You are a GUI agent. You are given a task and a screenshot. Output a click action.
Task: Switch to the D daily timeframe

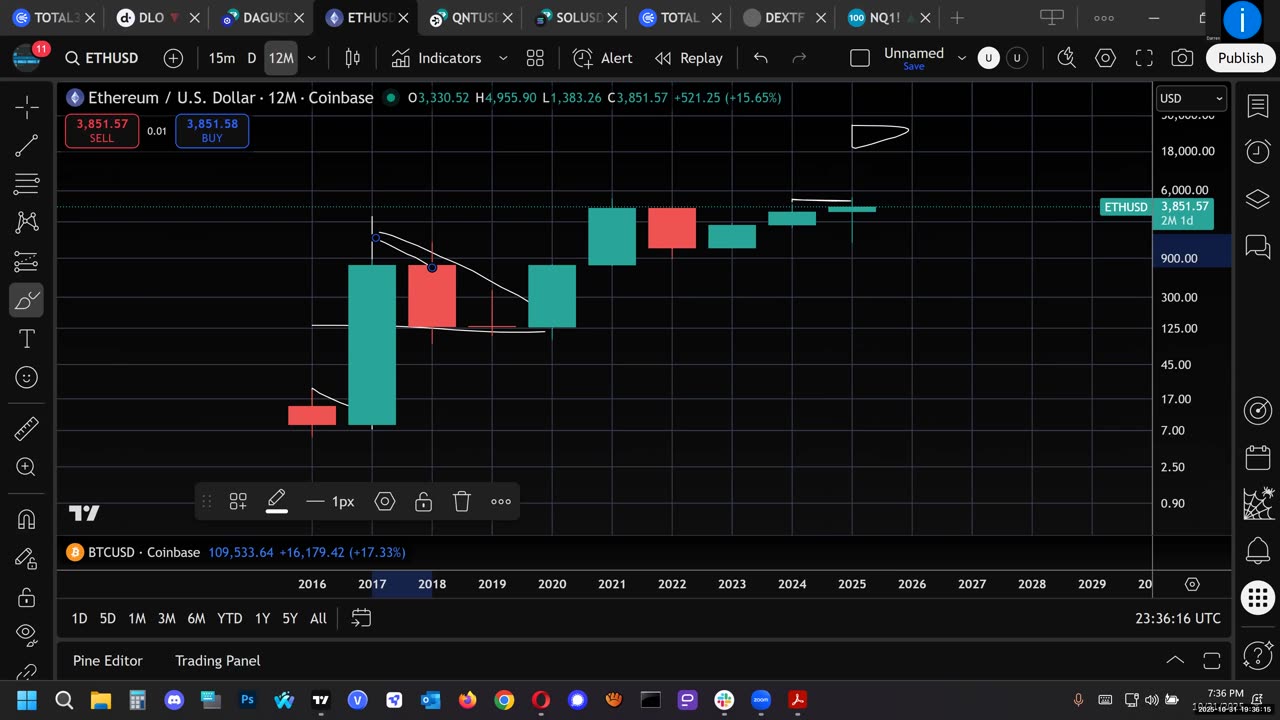pos(252,58)
